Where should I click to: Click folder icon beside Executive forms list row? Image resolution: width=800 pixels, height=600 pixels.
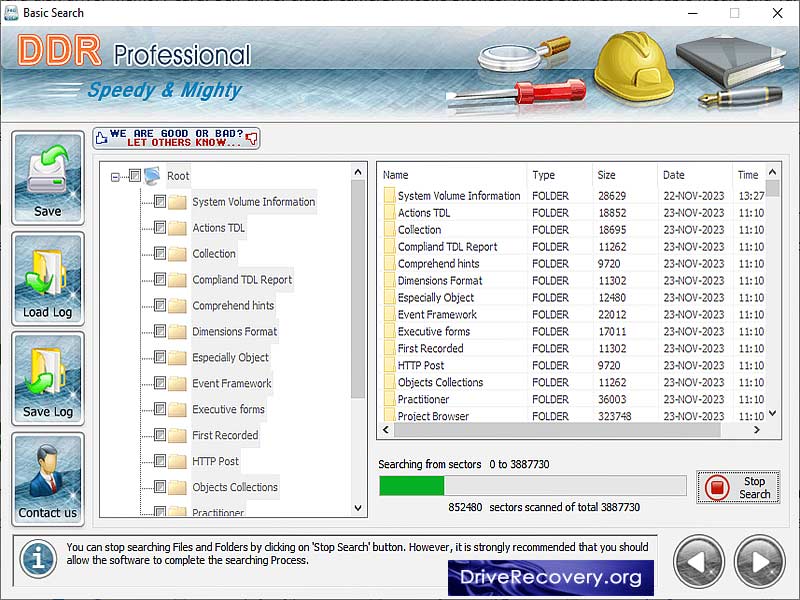(389, 331)
